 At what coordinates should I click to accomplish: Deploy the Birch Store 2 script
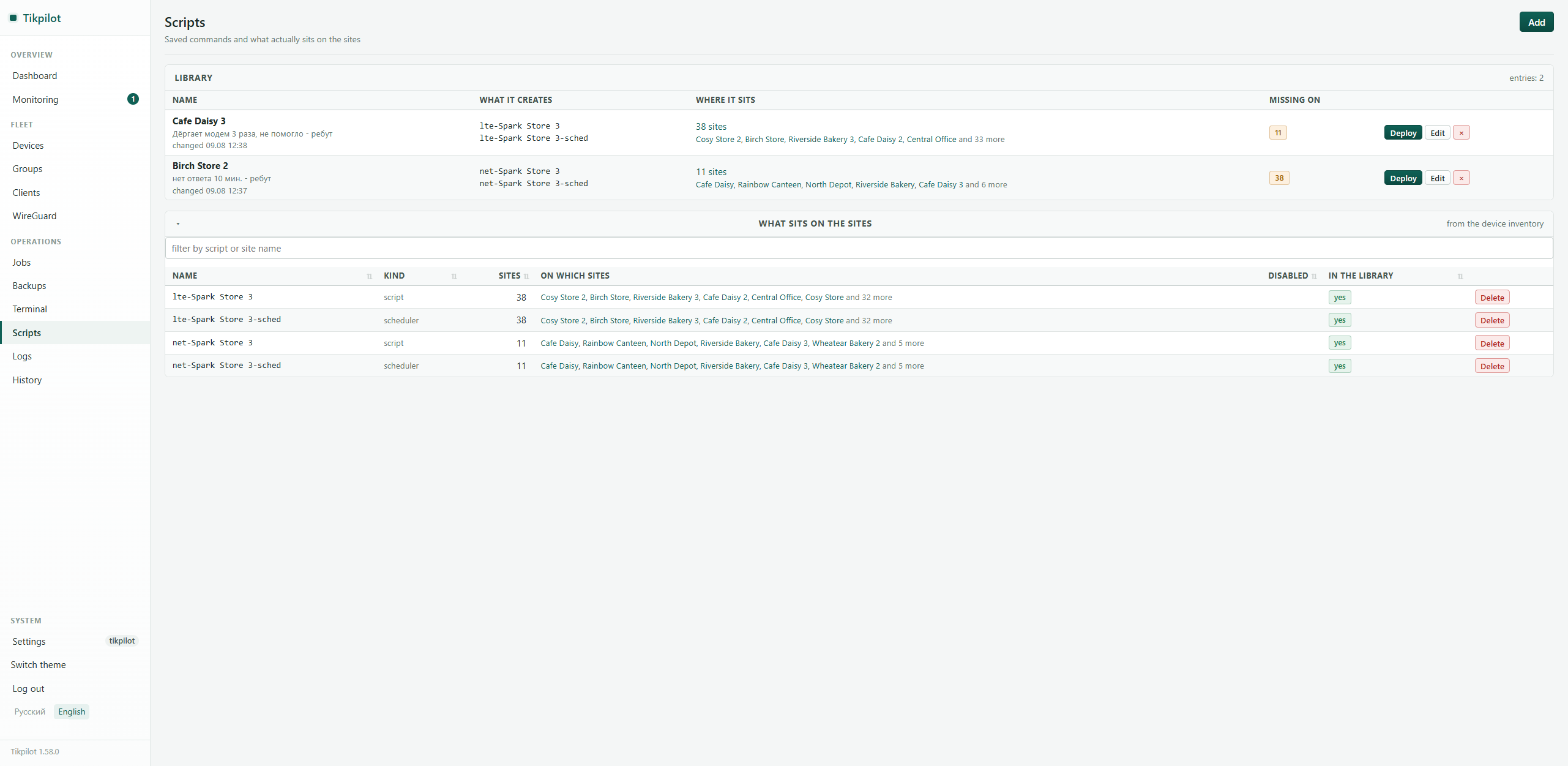tap(1403, 178)
